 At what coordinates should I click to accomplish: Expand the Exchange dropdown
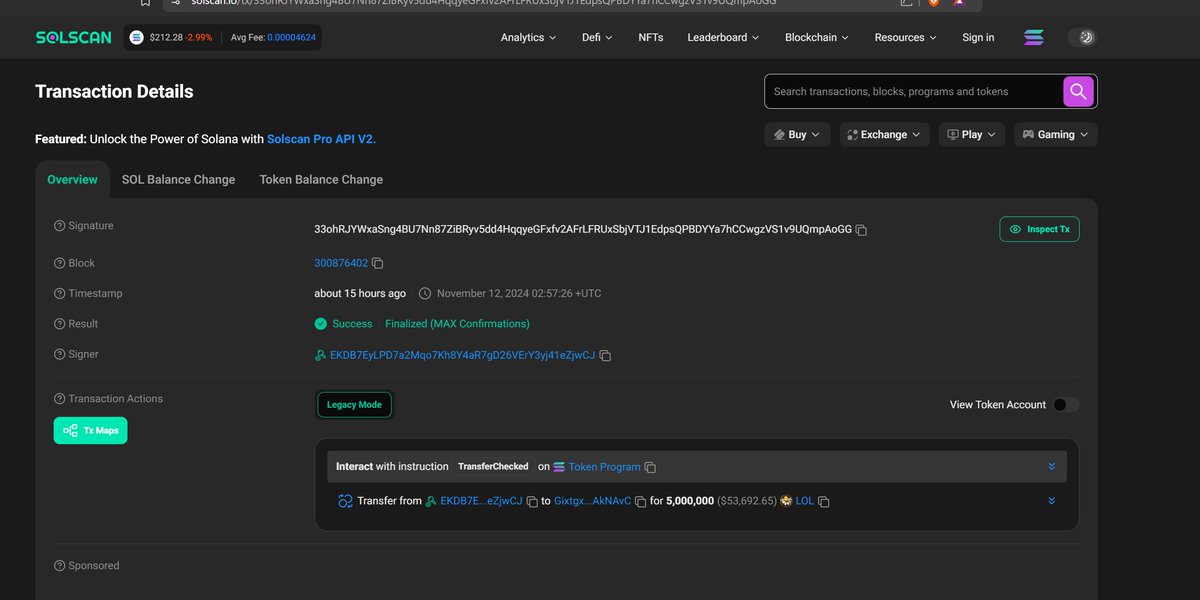[x=885, y=135]
